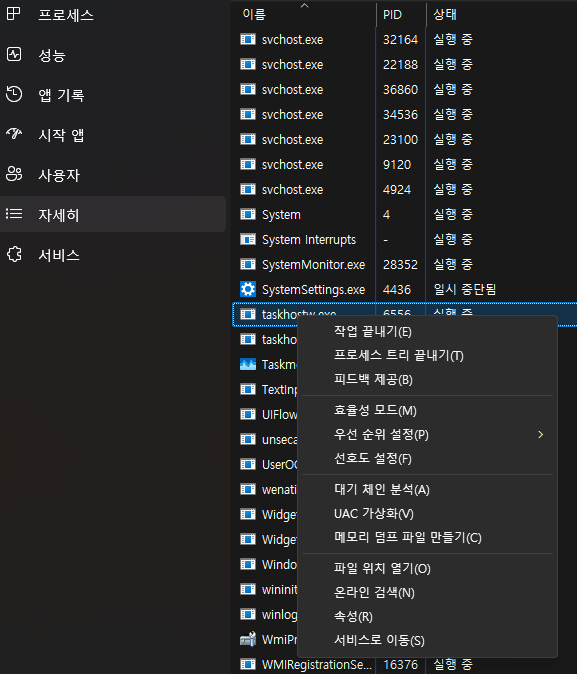This screenshot has height=674, width=577.
Task: Click the wenati process icon
Action: pyautogui.click(x=248, y=489)
